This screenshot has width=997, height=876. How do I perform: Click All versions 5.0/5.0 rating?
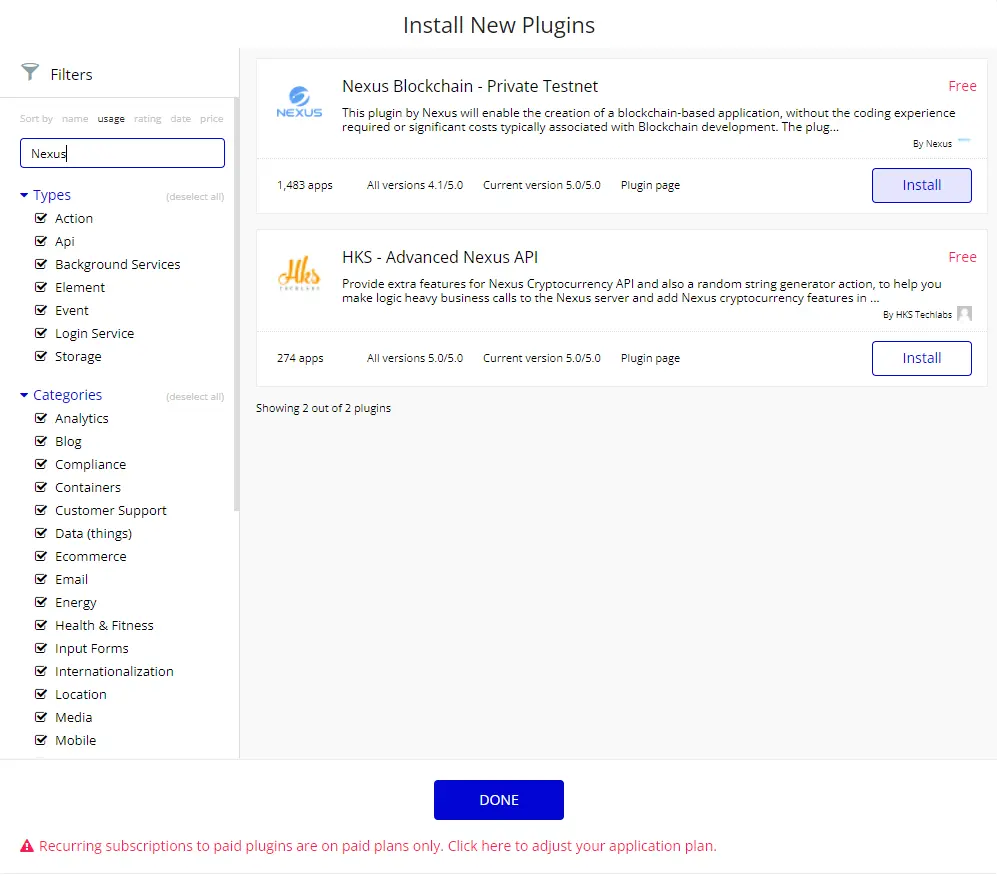(415, 358)
